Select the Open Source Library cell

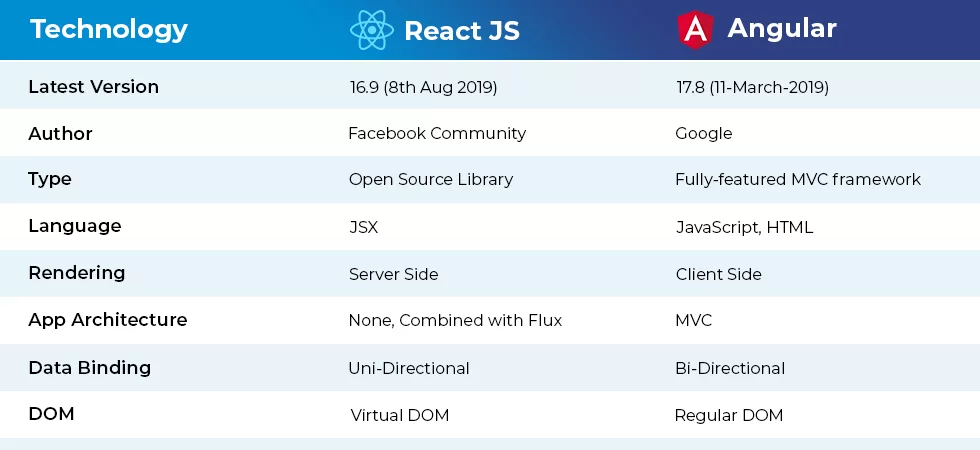click(431, 179)
